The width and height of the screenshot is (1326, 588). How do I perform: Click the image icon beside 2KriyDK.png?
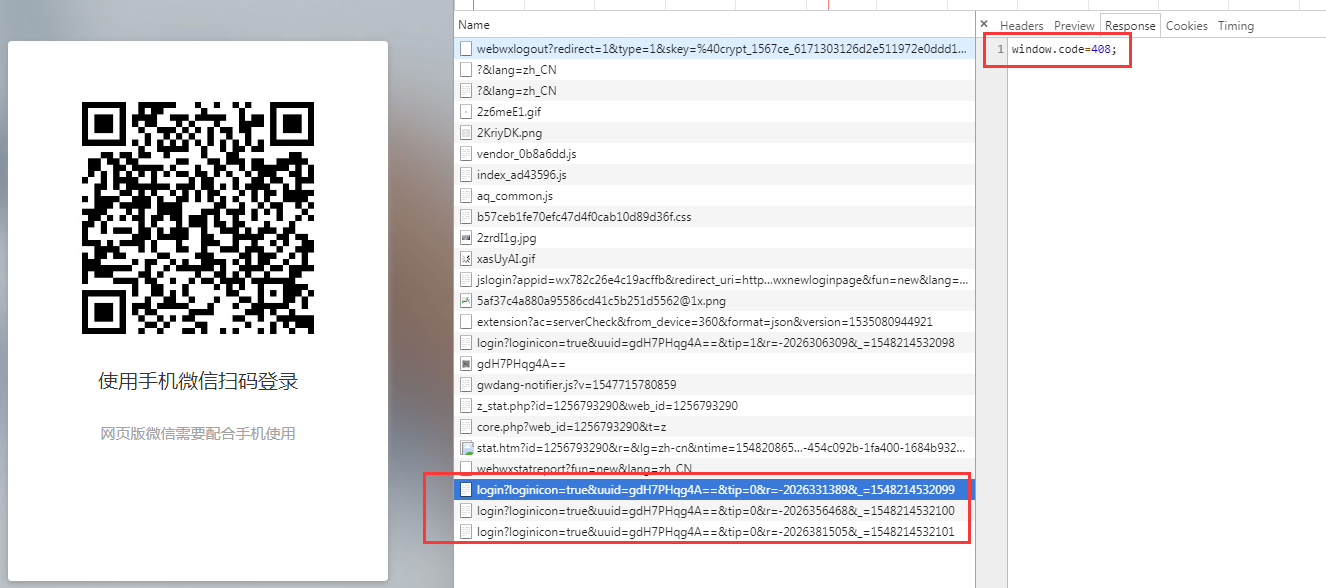point(466,132)
